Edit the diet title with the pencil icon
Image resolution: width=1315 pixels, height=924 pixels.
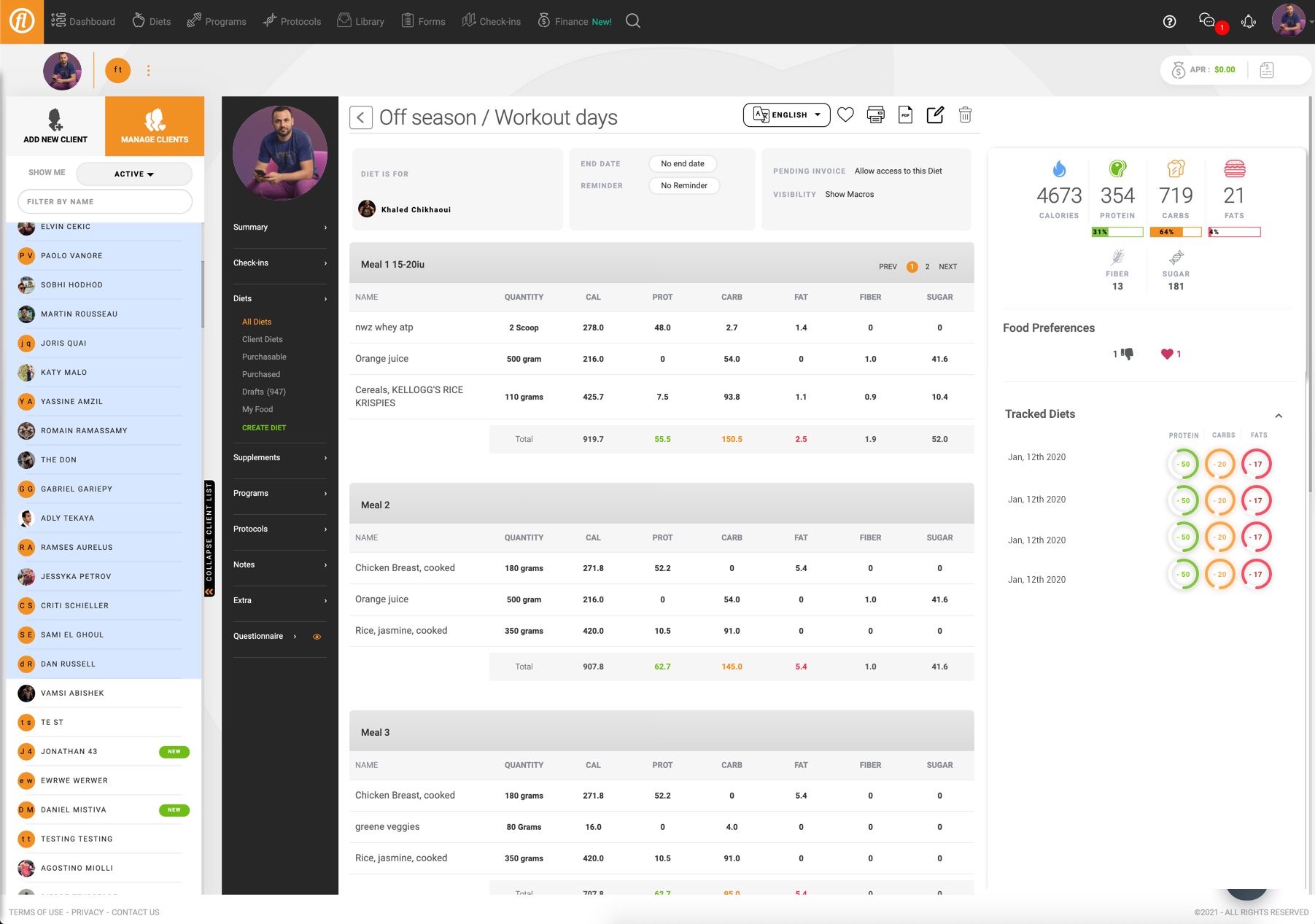coord(935,114)
